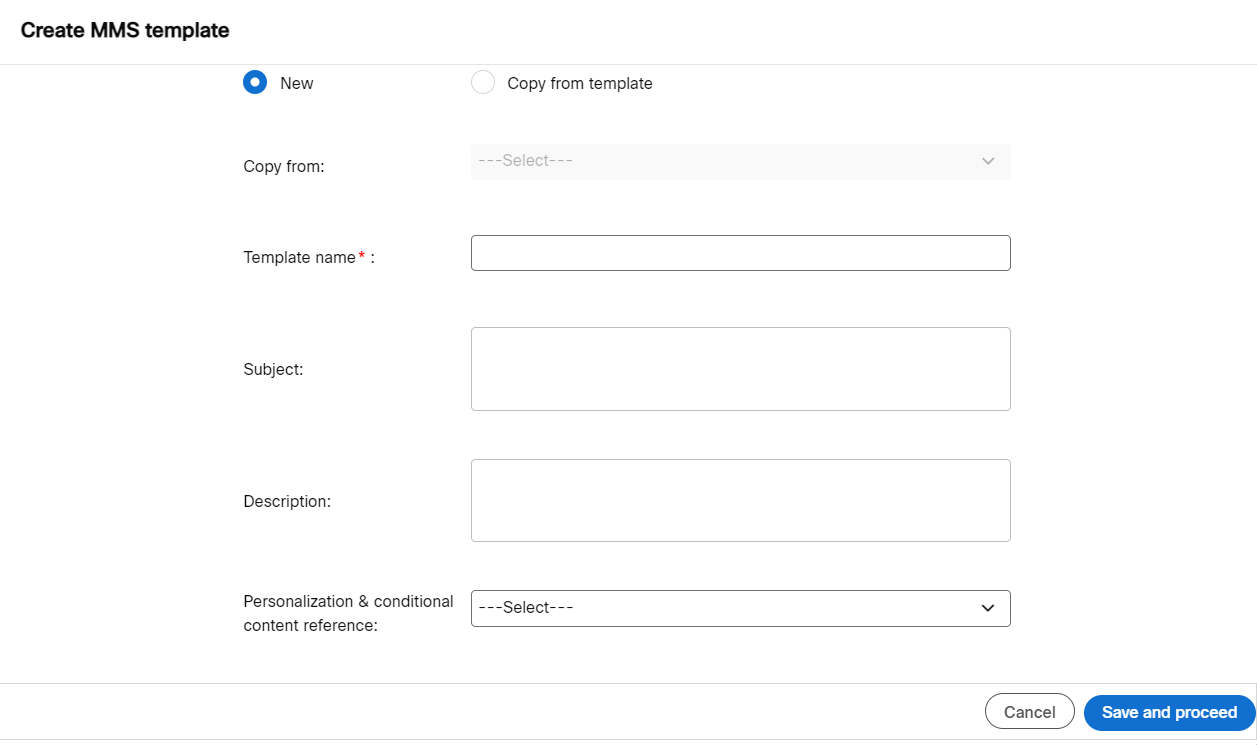Click the "Subject:" field label
This screenshot has width=1257, height=745.
pos(273,369)
